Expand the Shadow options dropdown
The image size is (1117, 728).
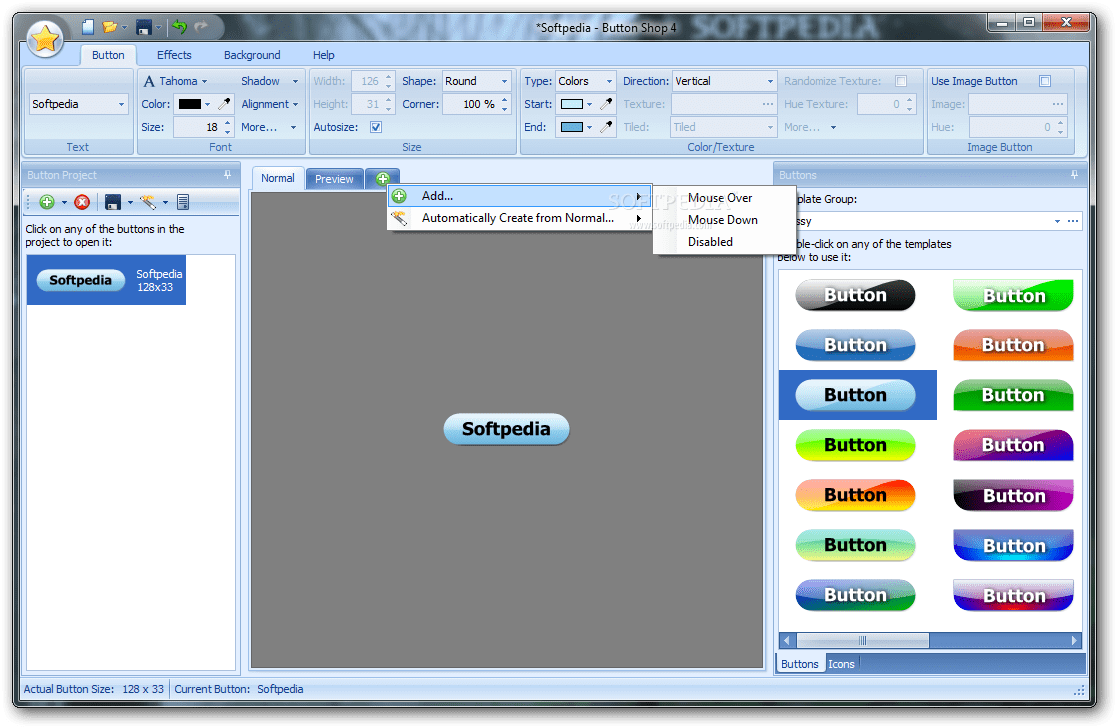269,81
